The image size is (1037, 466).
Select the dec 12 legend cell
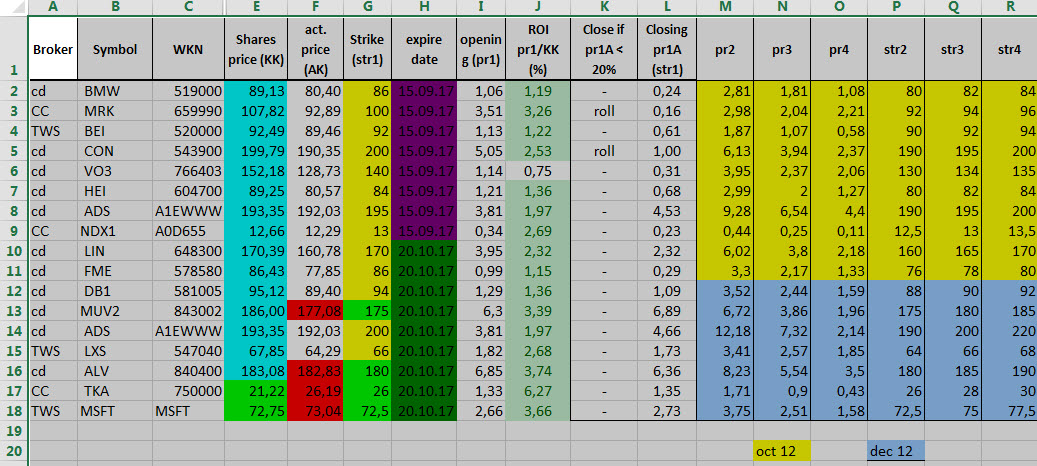[895, 451]
